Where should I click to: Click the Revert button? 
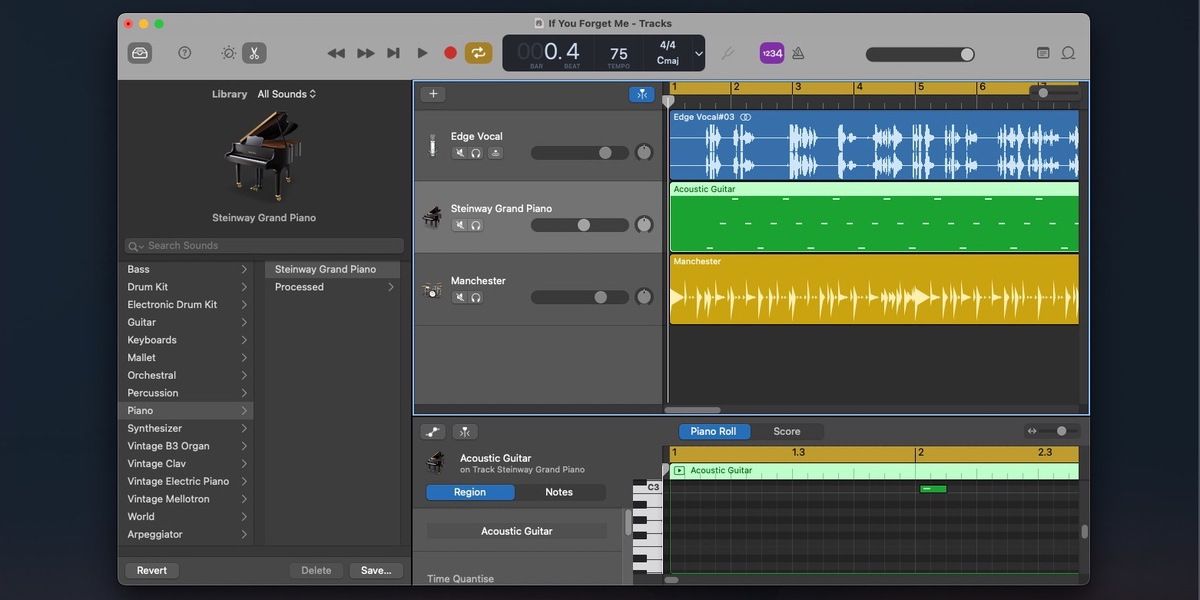click(x=152, y=570)
